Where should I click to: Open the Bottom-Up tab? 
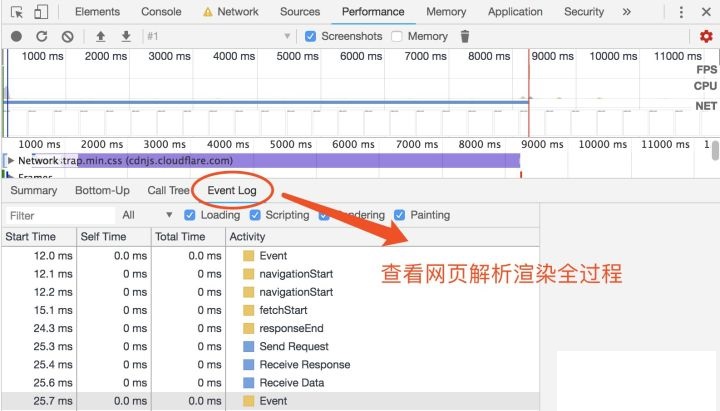coord(102,191)
